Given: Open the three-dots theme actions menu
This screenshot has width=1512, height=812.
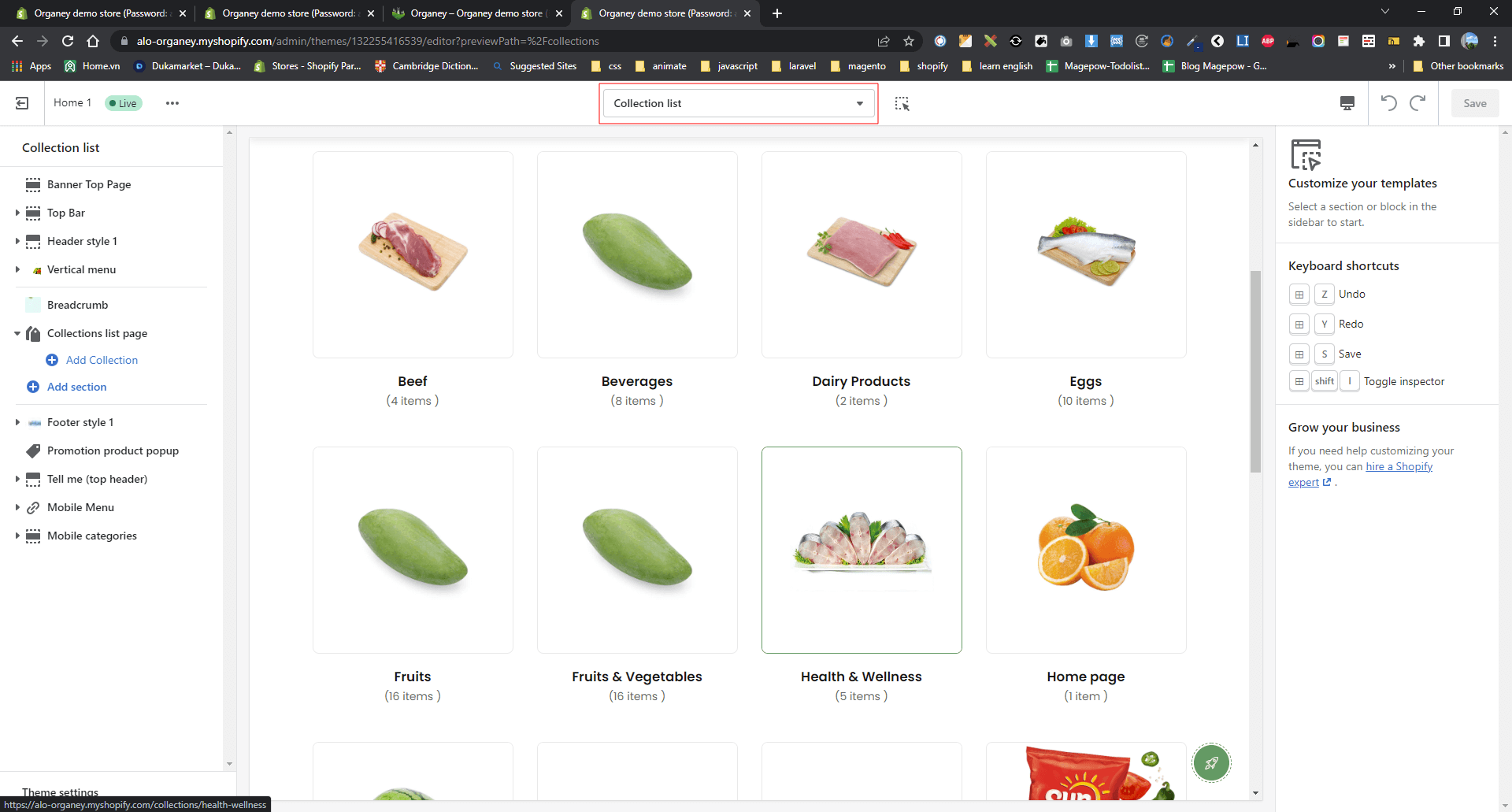Looking at the screenshot, I should 172,103.
